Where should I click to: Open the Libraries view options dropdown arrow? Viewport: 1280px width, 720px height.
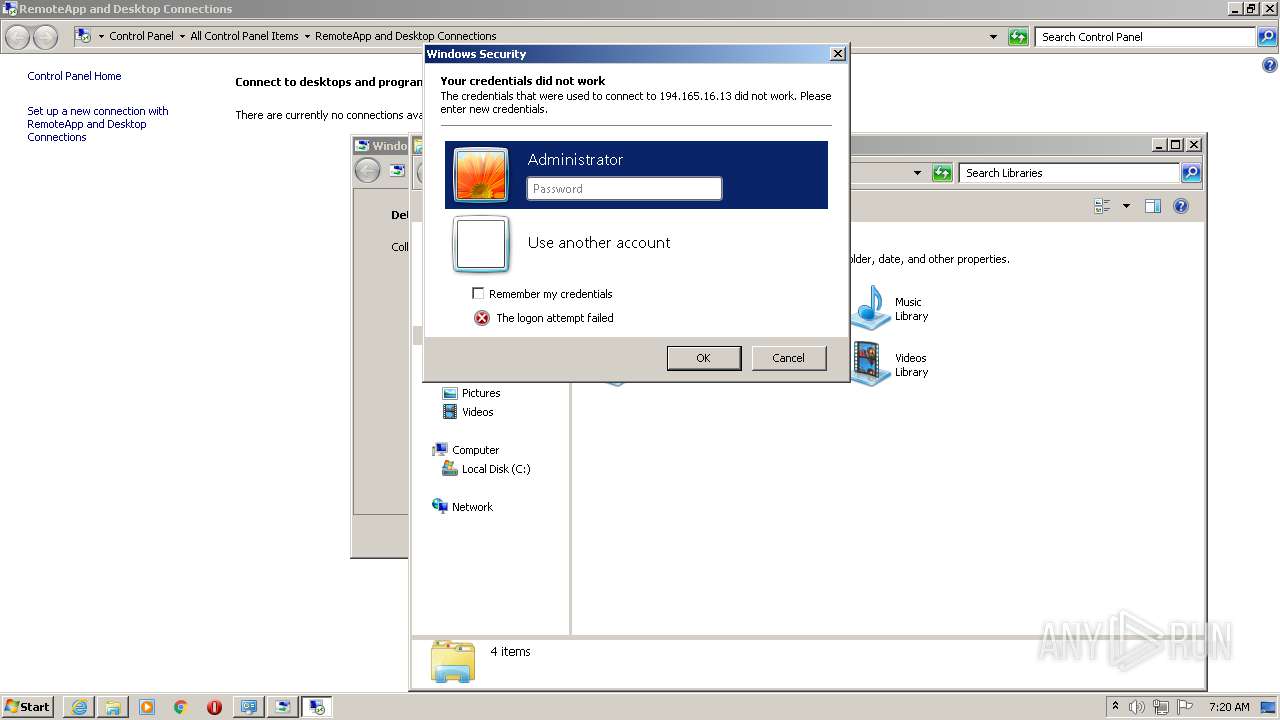(1126, 206)
